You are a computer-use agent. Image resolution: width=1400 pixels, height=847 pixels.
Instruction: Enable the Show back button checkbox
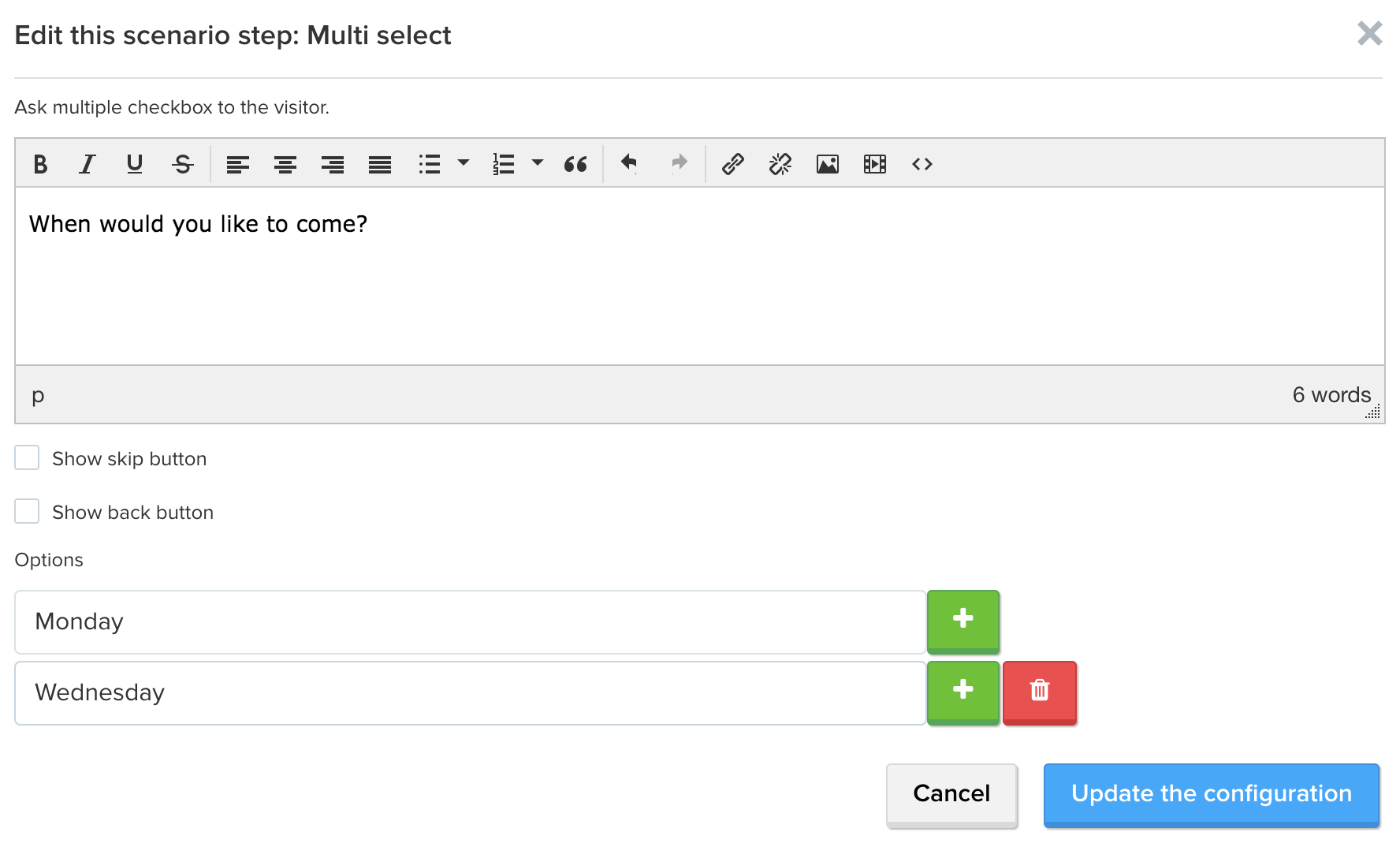[27, 511]
